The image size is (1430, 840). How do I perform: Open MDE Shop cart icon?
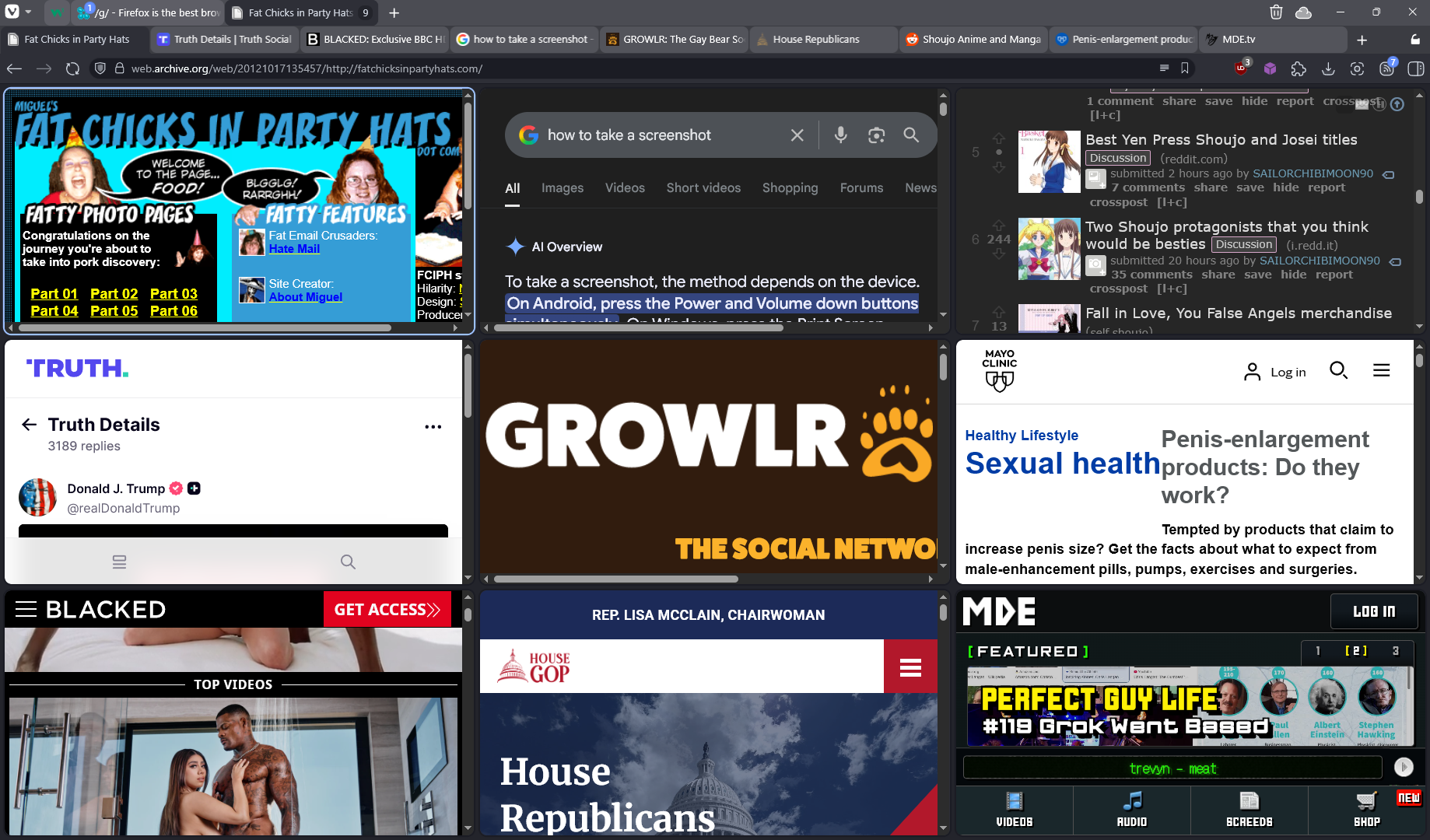pos(1366,800)
